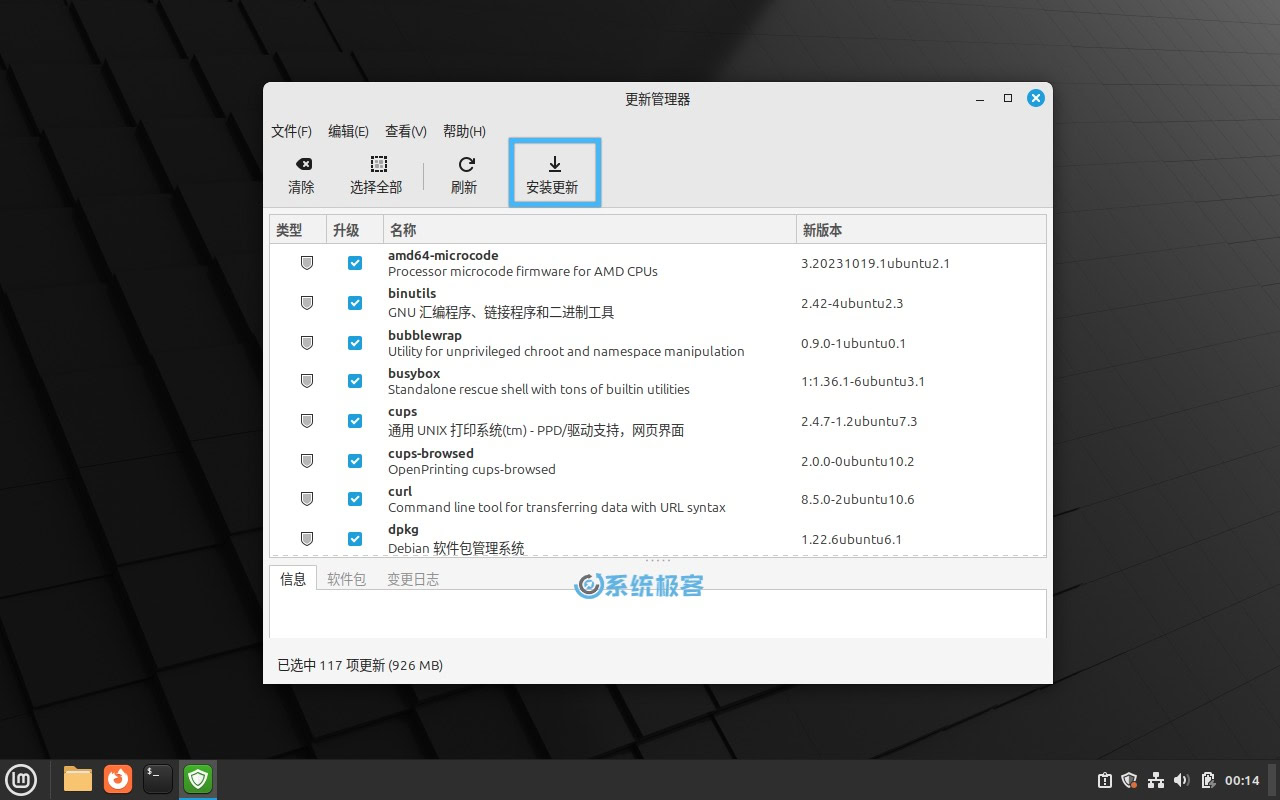Open the 文件(F) menu
The image size is (1280, 800).
coord(291,131)
